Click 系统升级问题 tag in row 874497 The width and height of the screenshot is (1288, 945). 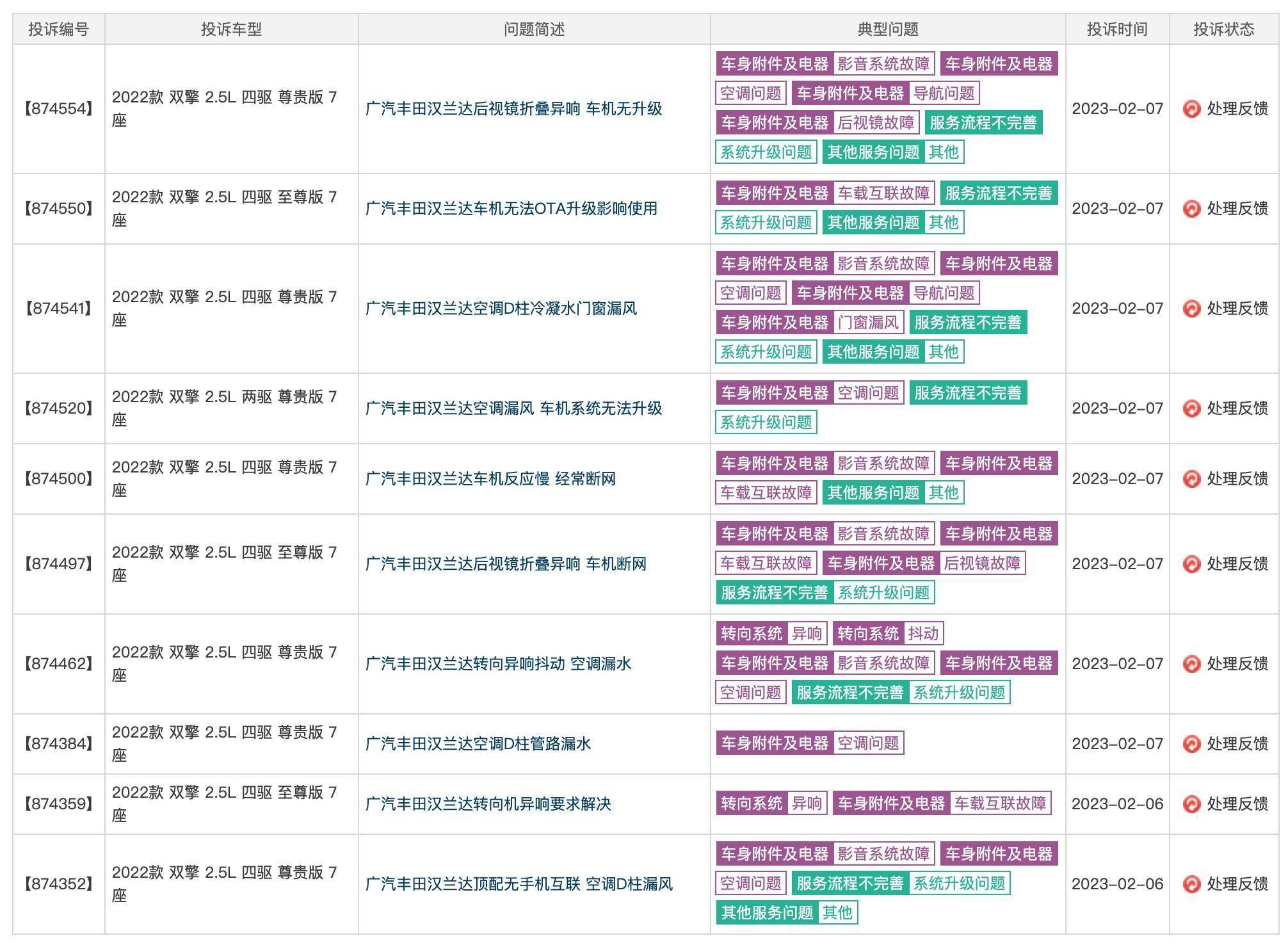pos(883,593)
